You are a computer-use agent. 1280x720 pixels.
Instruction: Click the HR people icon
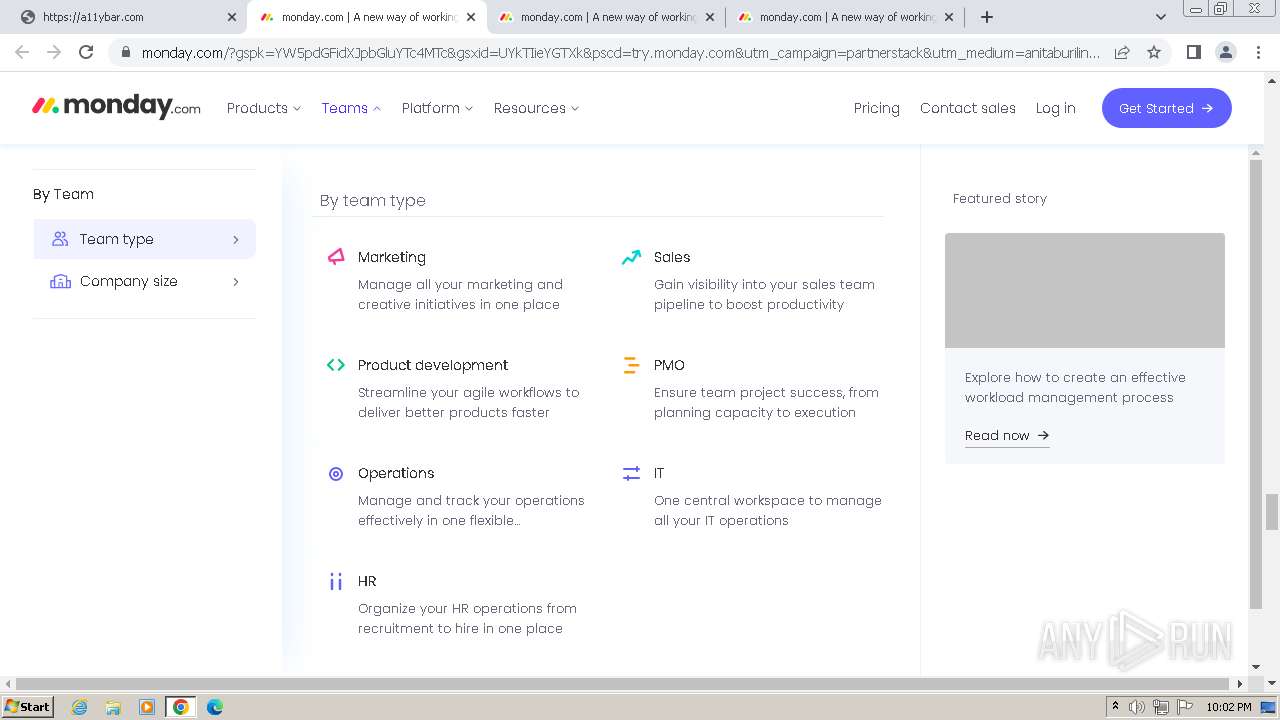(336, 581)
